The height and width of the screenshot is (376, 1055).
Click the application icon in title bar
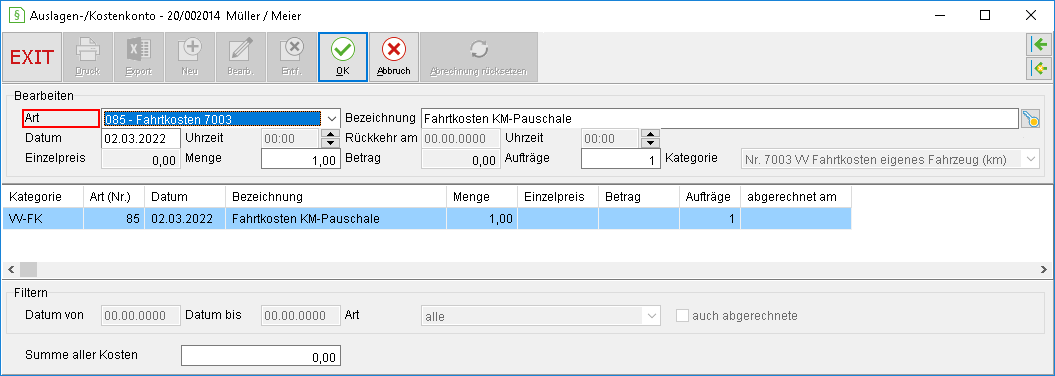tap(16, 15)
